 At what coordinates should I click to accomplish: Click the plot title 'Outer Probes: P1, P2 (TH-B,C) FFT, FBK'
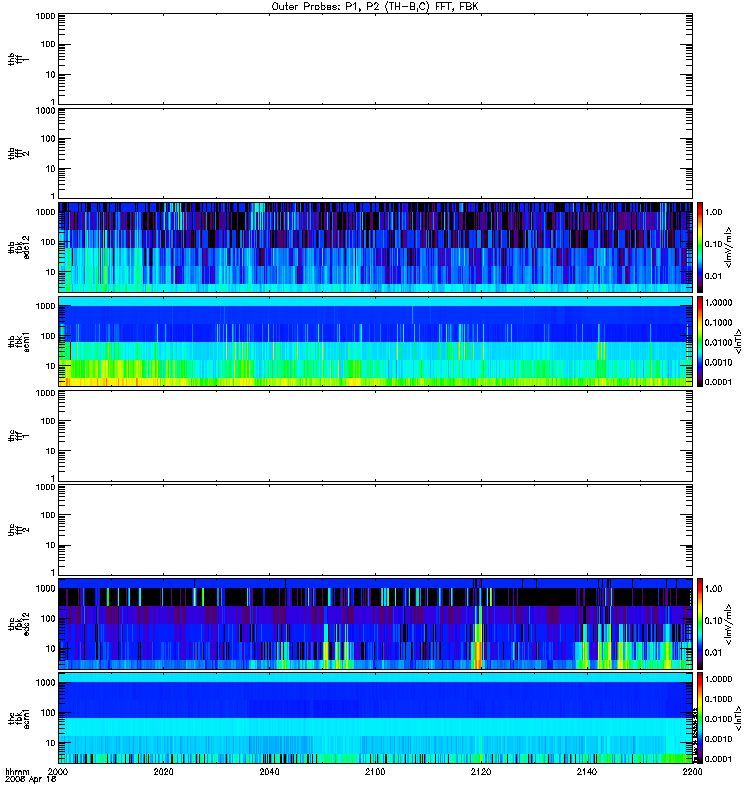[x=375, y=7]
